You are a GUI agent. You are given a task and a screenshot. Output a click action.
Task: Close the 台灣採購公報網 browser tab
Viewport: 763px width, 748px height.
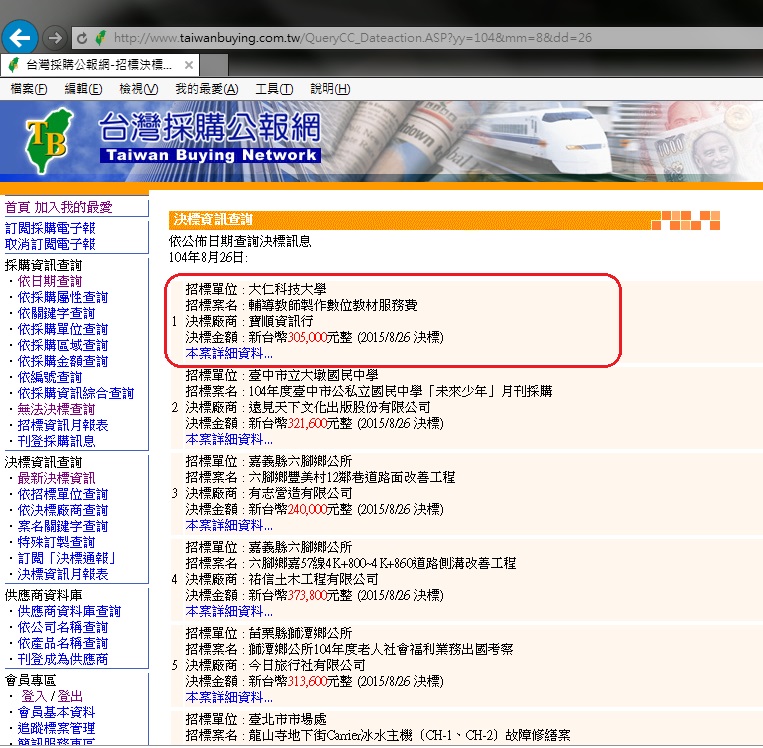[x=189, y=65]
